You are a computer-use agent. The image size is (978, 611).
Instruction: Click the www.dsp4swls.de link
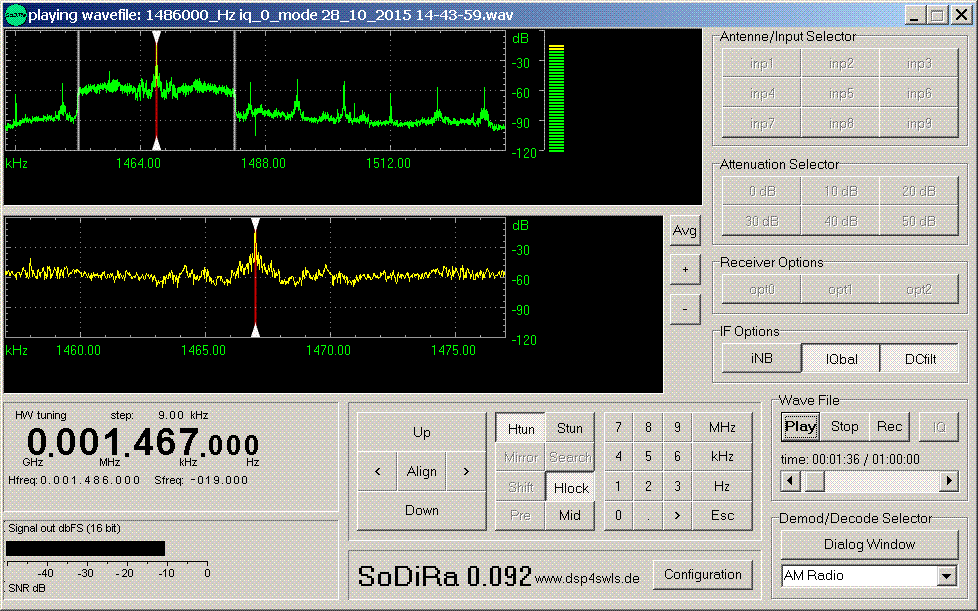pos(587,579)
